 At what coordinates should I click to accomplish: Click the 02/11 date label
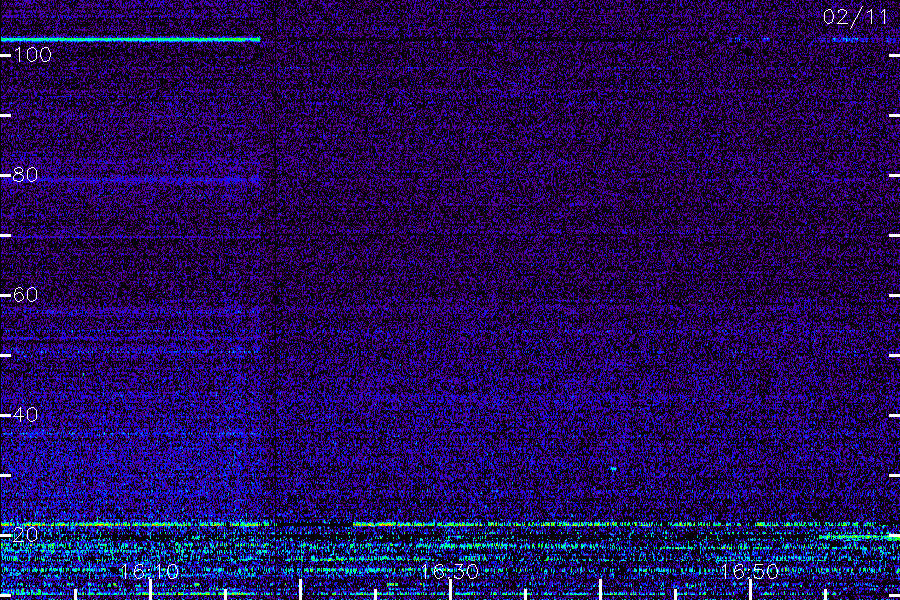(x=855, y=17)
